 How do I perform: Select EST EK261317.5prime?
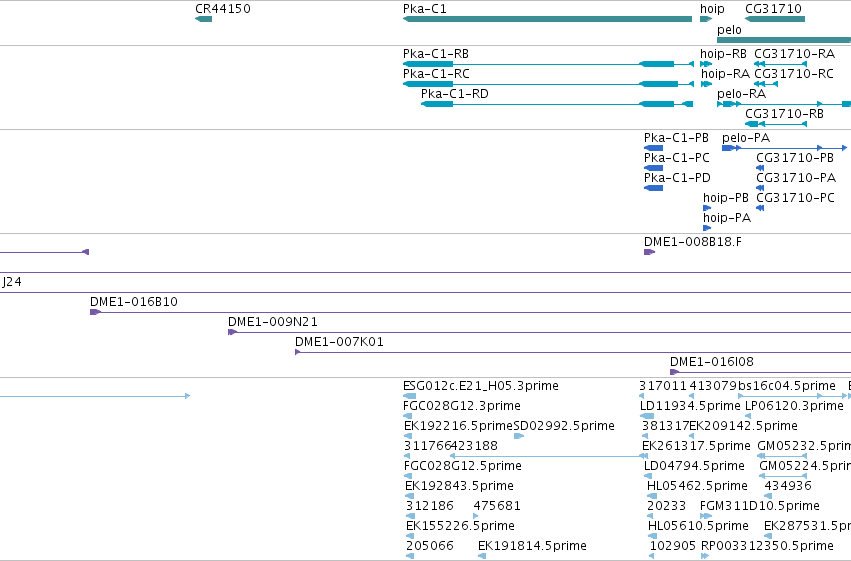point(645,456)
